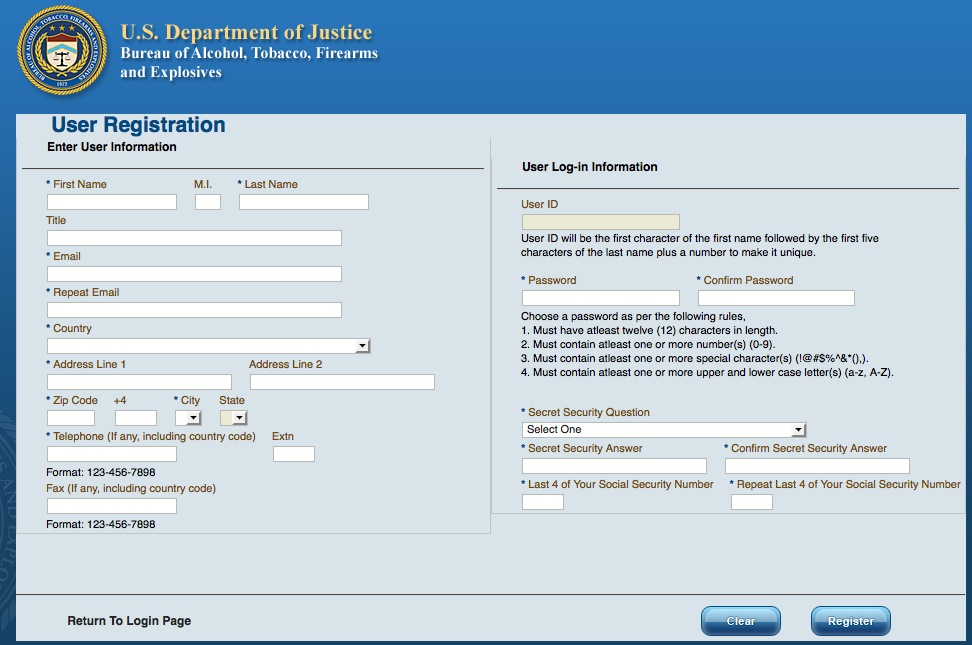972x645 pixels.
Task: Click the ATF bureau seal logo
Action: (x=62, y=50)
